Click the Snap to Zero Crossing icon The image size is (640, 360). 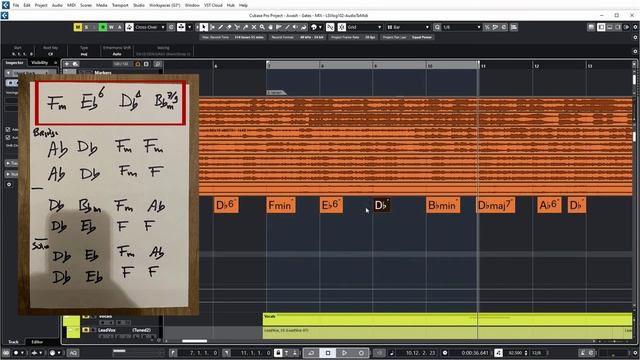point(330,27)
